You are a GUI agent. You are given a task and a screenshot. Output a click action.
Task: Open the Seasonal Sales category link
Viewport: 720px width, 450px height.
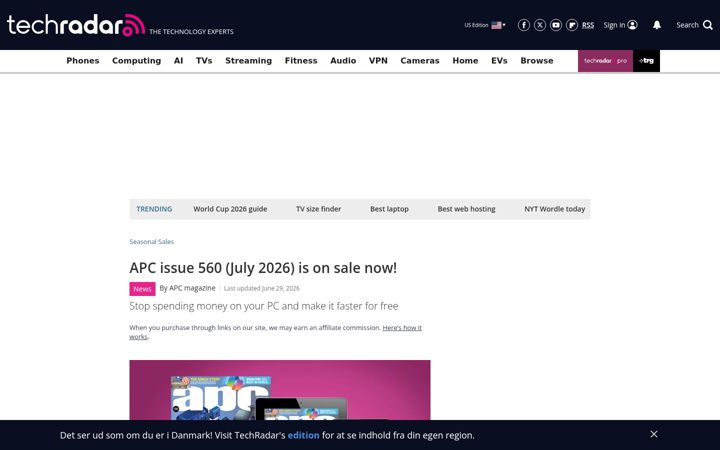click(152, 242)
